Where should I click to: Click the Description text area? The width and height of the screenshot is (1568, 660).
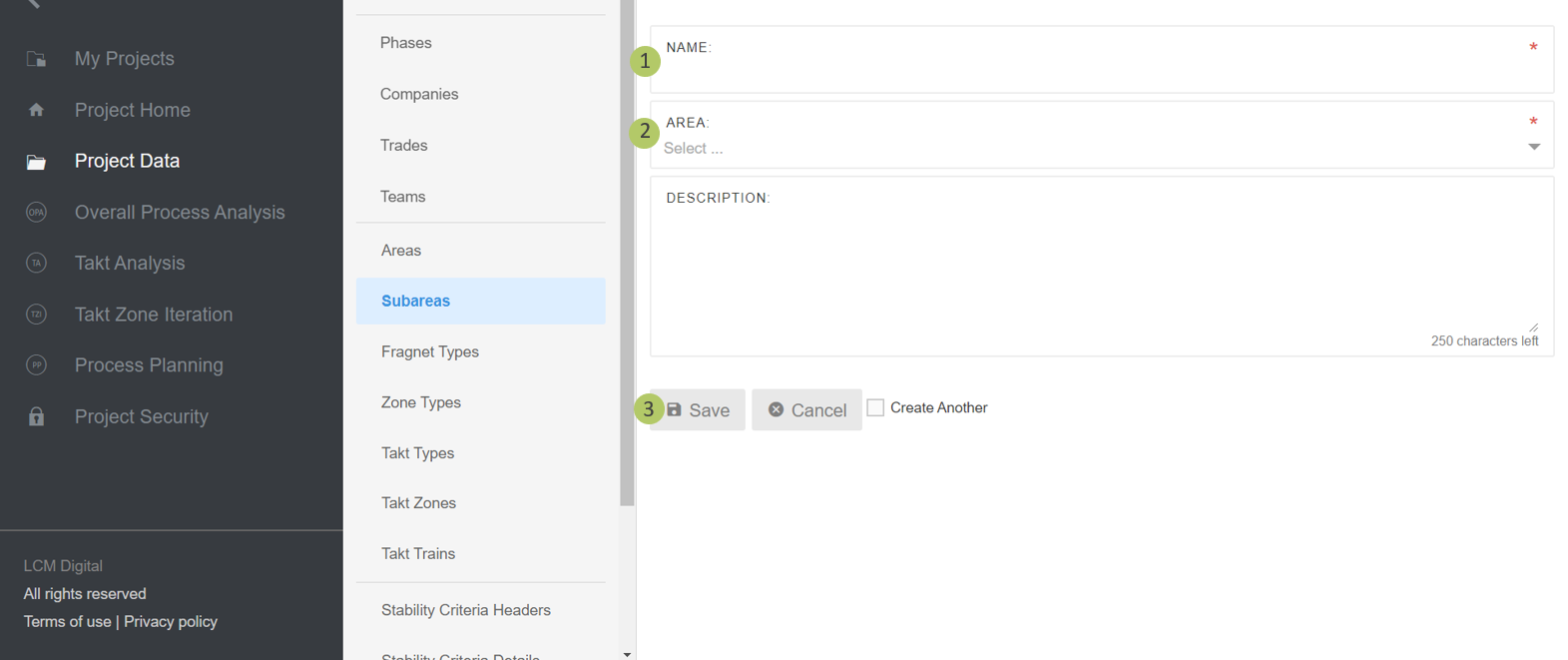1098,265
